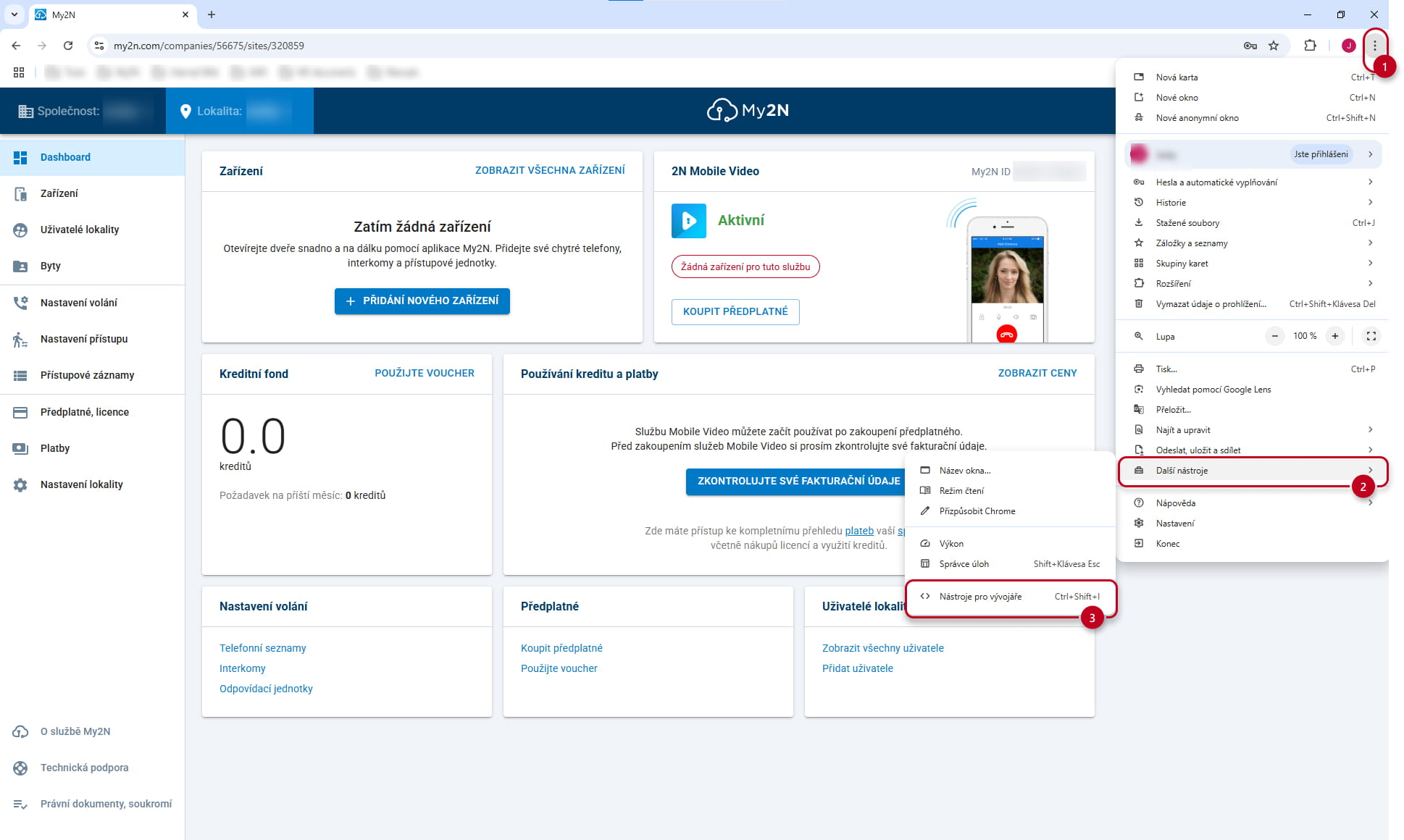
Task: Open Nastavení volání in the sidebar
Action: (93, 303)
